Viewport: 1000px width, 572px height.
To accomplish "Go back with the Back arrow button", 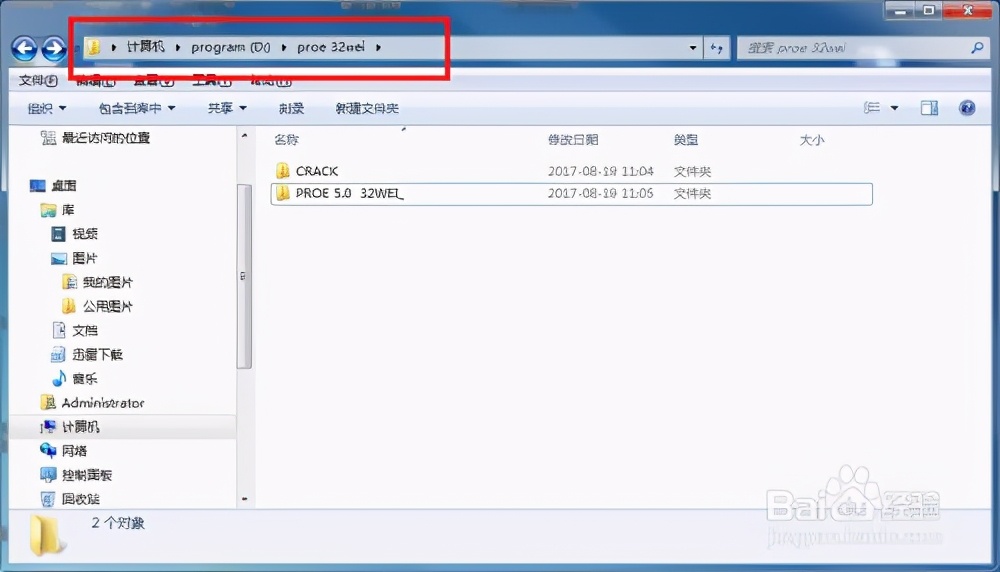I will point(25,48).
